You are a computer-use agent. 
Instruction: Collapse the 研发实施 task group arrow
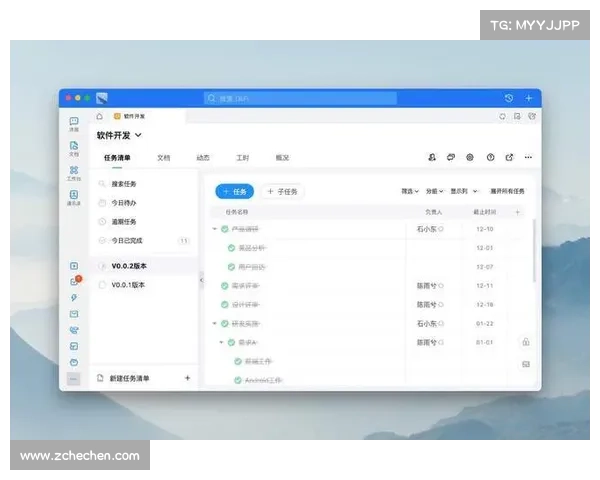point(214,323)
